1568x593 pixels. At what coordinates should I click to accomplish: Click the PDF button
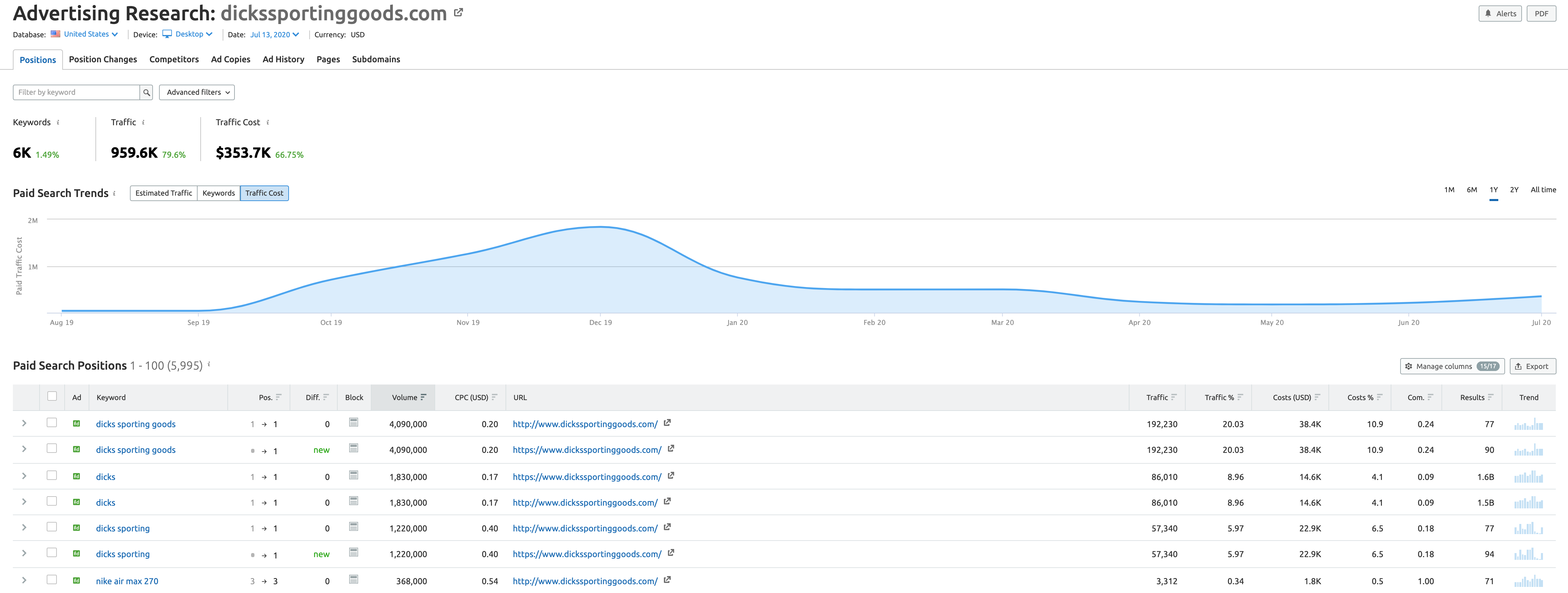1541,14
